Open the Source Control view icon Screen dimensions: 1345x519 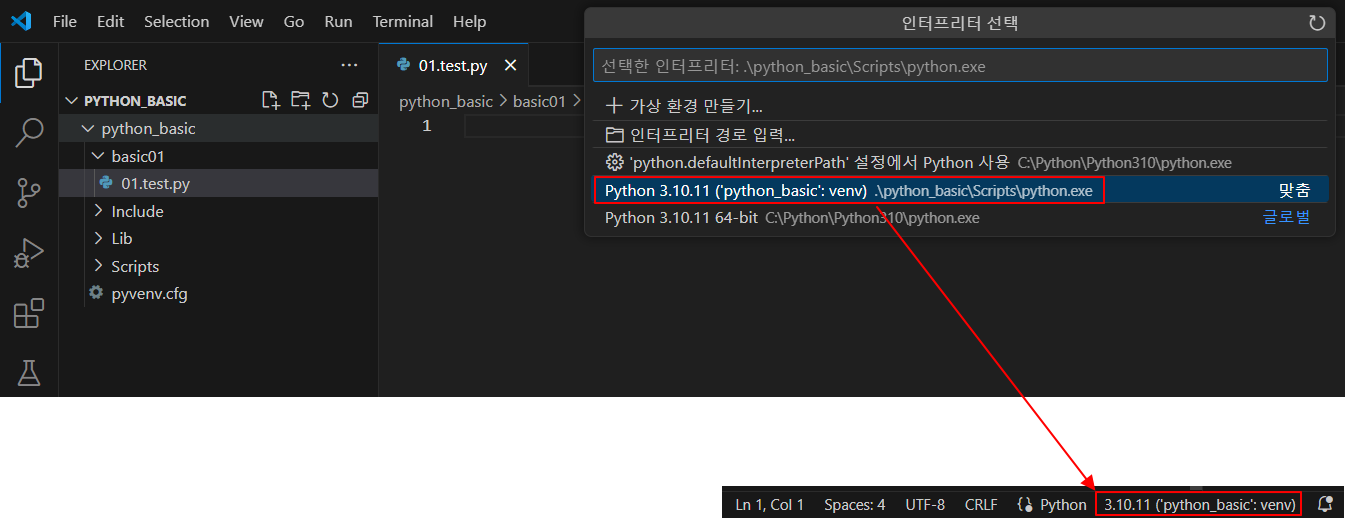(29, 193)
